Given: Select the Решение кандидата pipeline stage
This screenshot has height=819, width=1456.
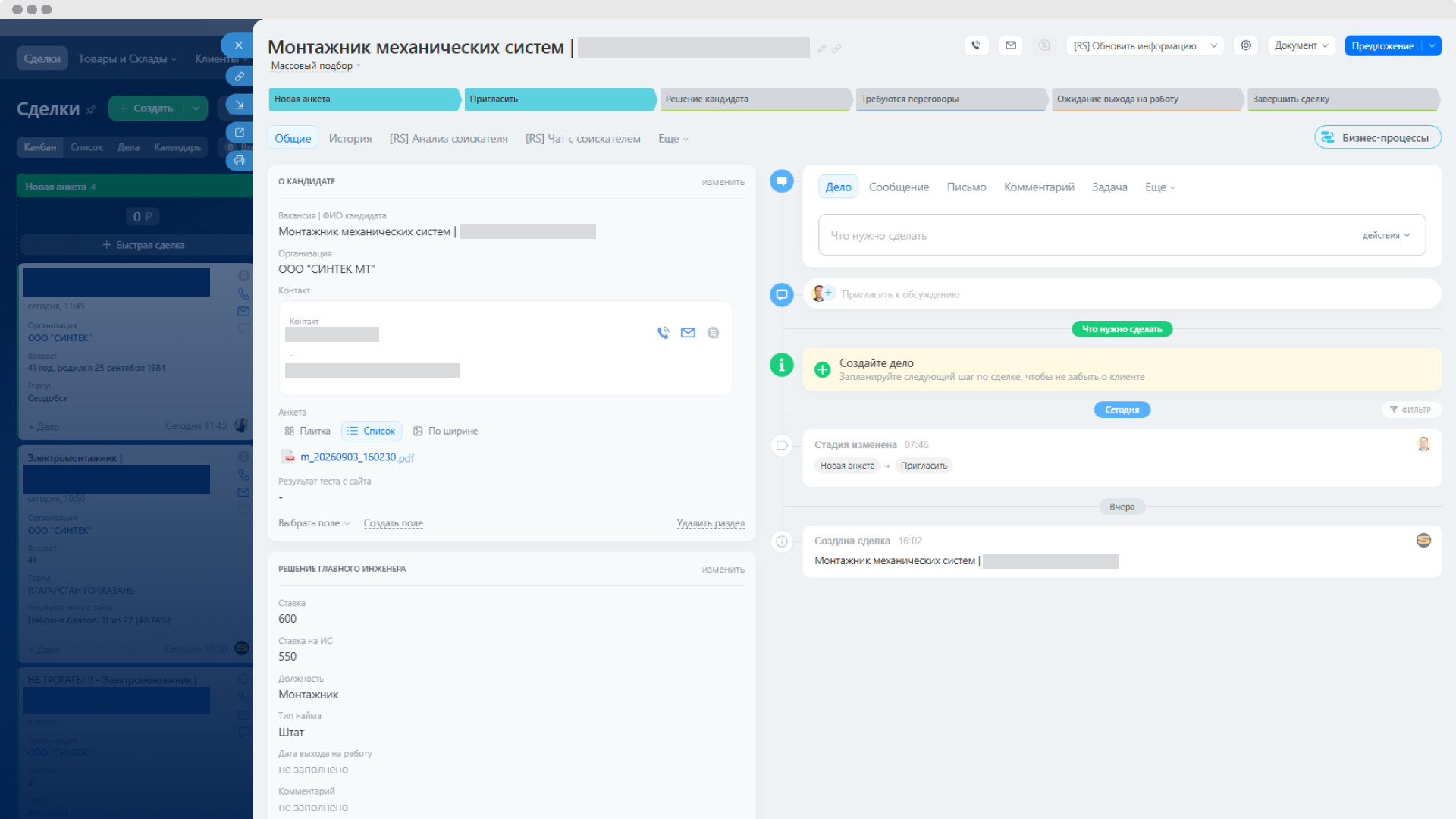Looking at the screenshot, I should 755,99.
